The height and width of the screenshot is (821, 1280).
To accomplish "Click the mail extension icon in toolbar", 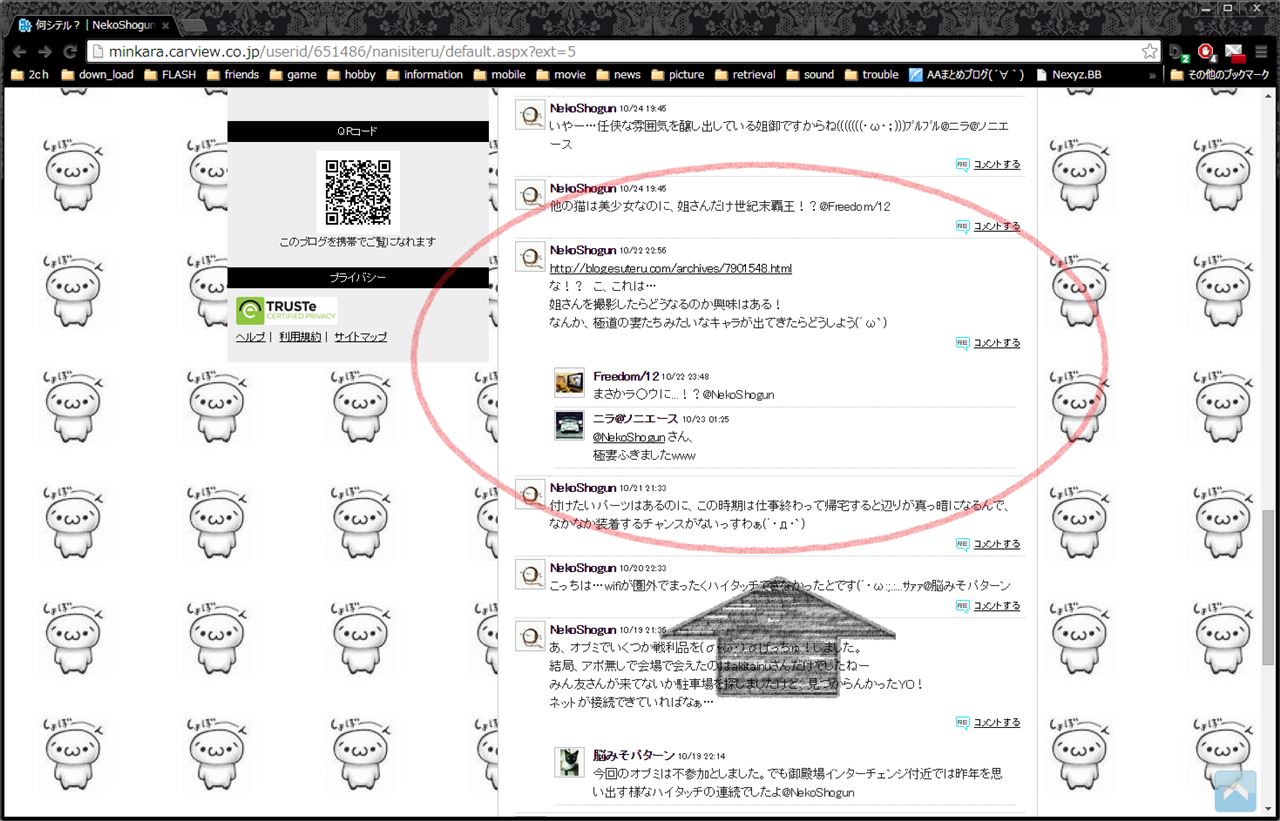I will coord(1235,52).
